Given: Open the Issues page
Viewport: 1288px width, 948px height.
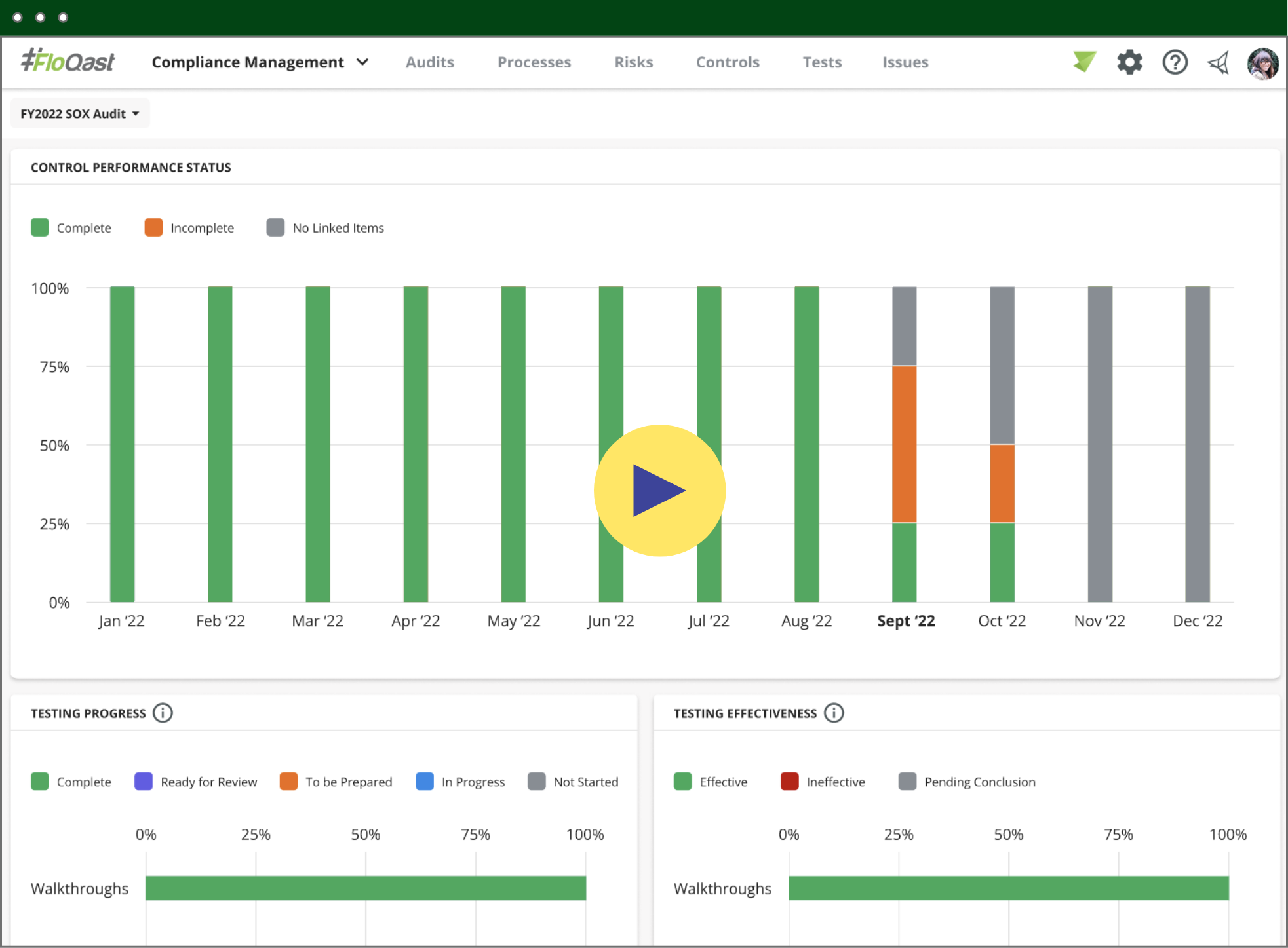Looking at the screenshot, I should point(905,62).
